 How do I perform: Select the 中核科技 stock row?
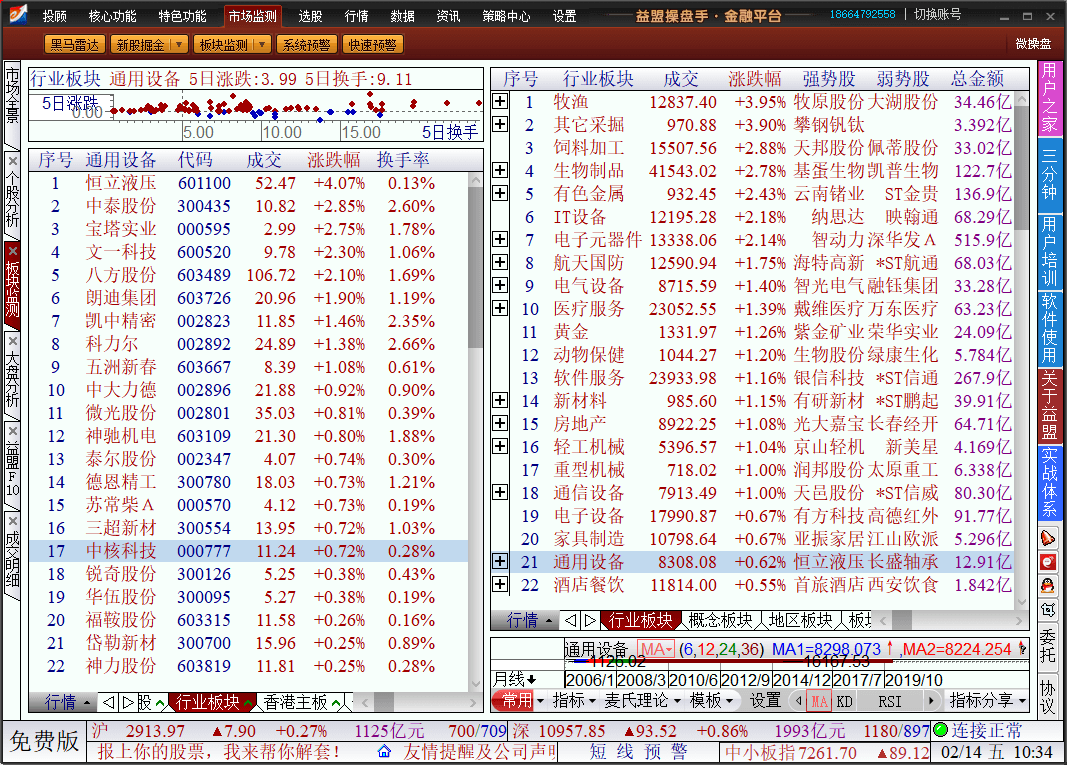coord(248,551)
